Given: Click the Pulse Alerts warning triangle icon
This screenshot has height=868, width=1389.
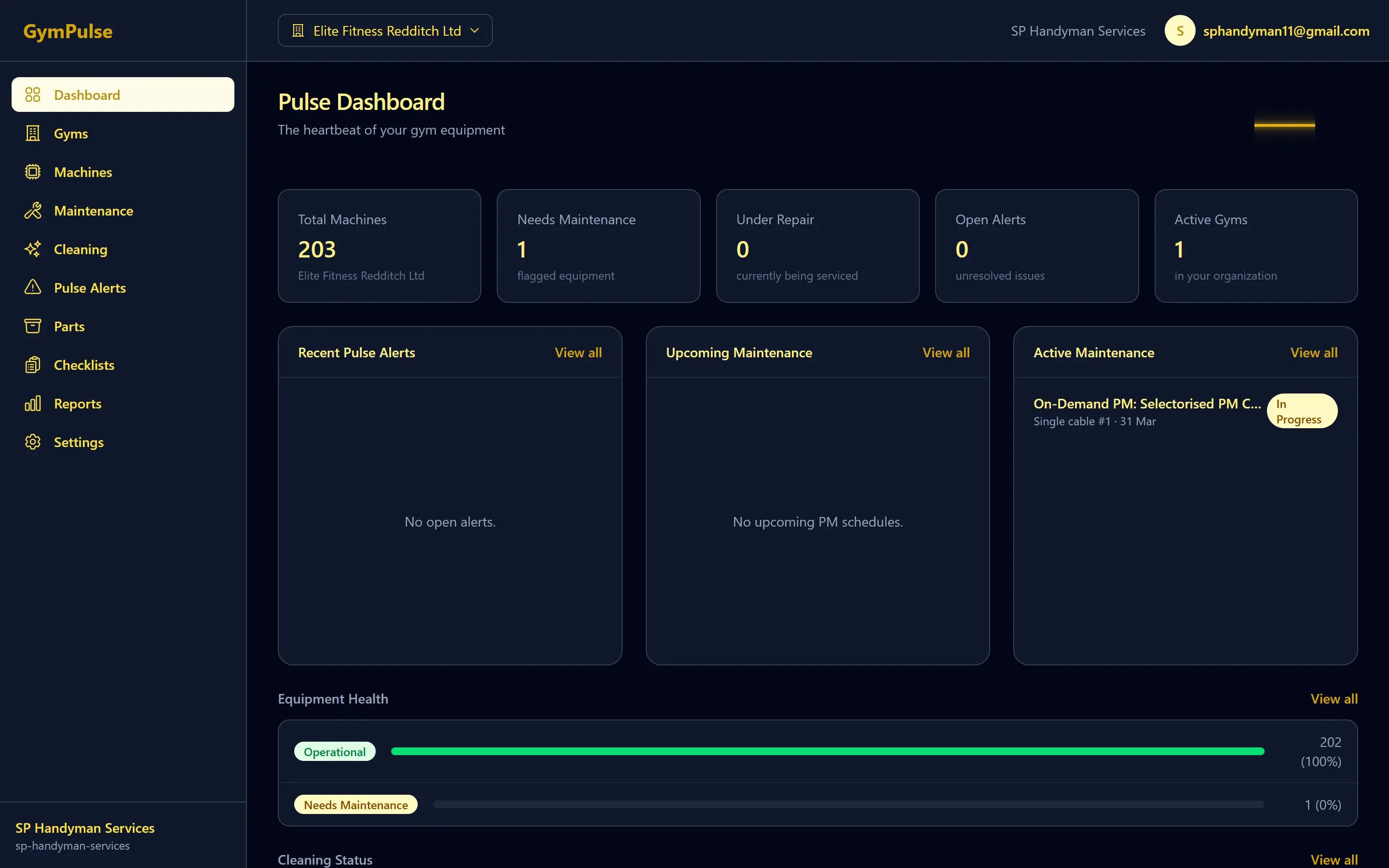Looking at the screenshot, I should pos(33,287).
